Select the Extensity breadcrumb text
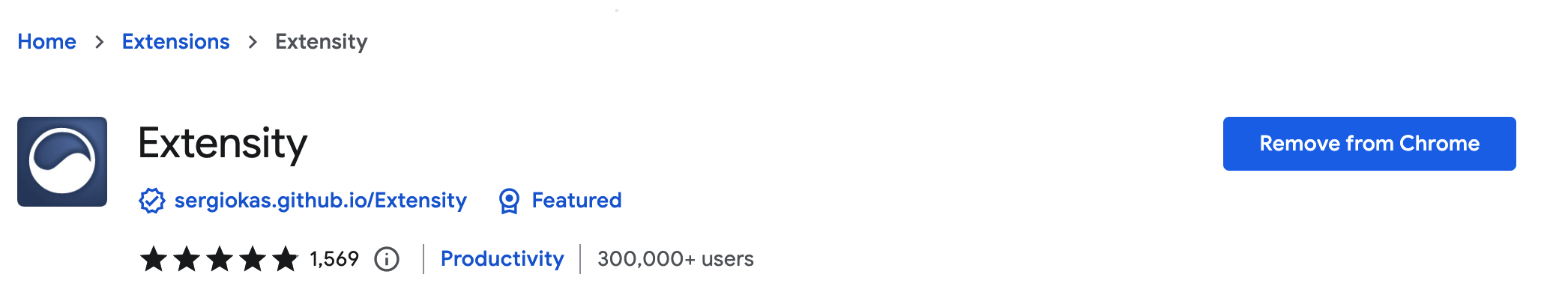This screenshot has width=1568, height=298. [321, 42]
